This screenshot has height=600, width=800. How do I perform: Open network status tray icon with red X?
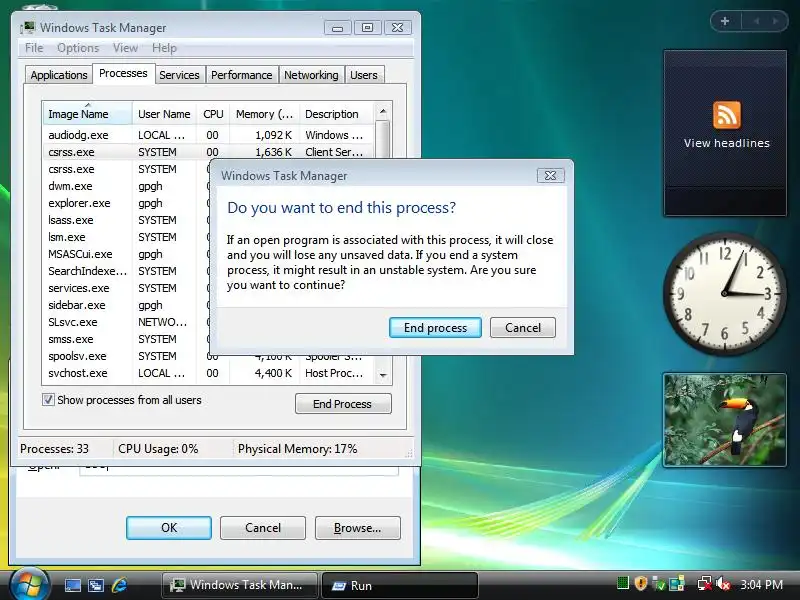tap(705, 583)
